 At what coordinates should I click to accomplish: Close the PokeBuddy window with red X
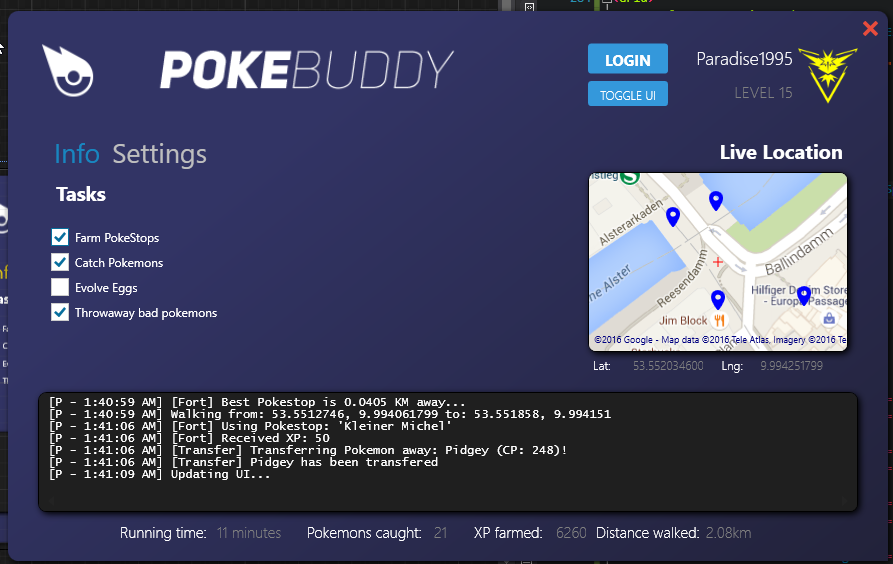(870, 28)
